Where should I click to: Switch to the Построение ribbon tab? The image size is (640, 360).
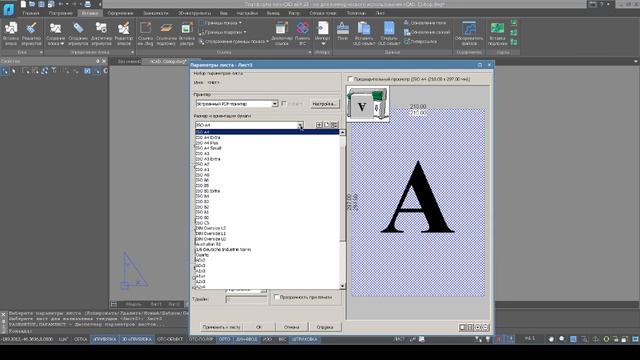pyautogui.click(x=60, y=13)
